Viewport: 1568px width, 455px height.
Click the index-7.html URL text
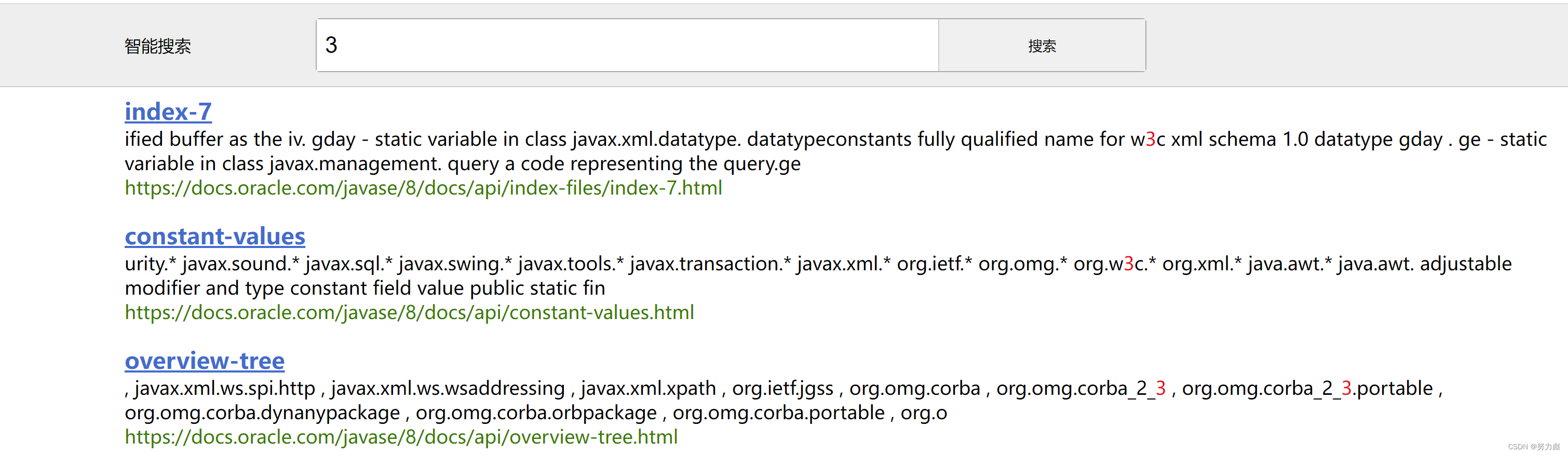pyautogui.click(x=424, y=188)
